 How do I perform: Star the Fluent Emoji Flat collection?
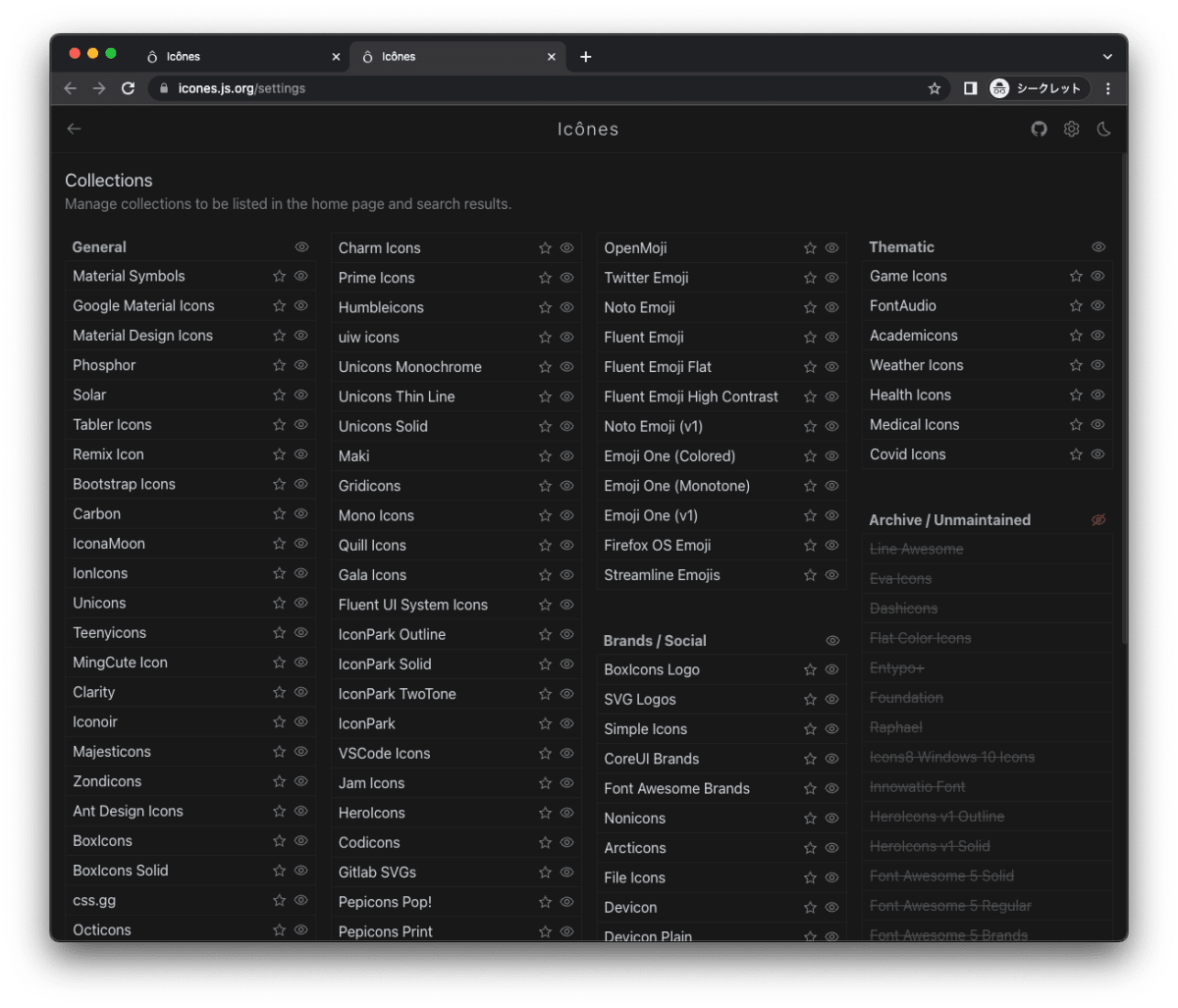point(810,367)
